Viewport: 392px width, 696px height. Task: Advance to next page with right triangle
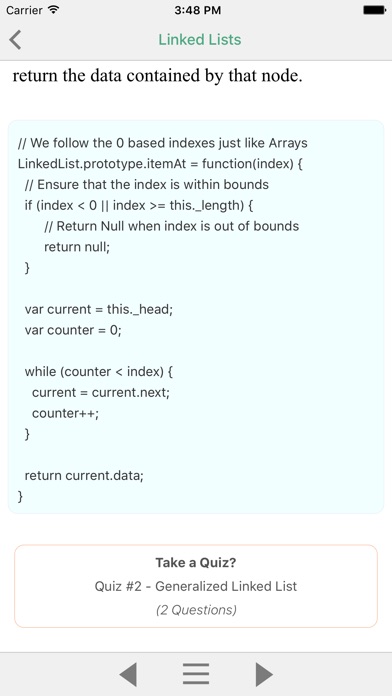point(264,674)
